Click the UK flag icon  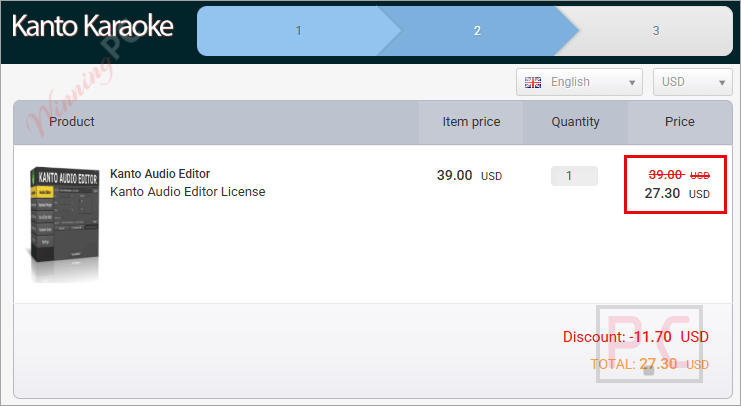click(x=533, y=82)
